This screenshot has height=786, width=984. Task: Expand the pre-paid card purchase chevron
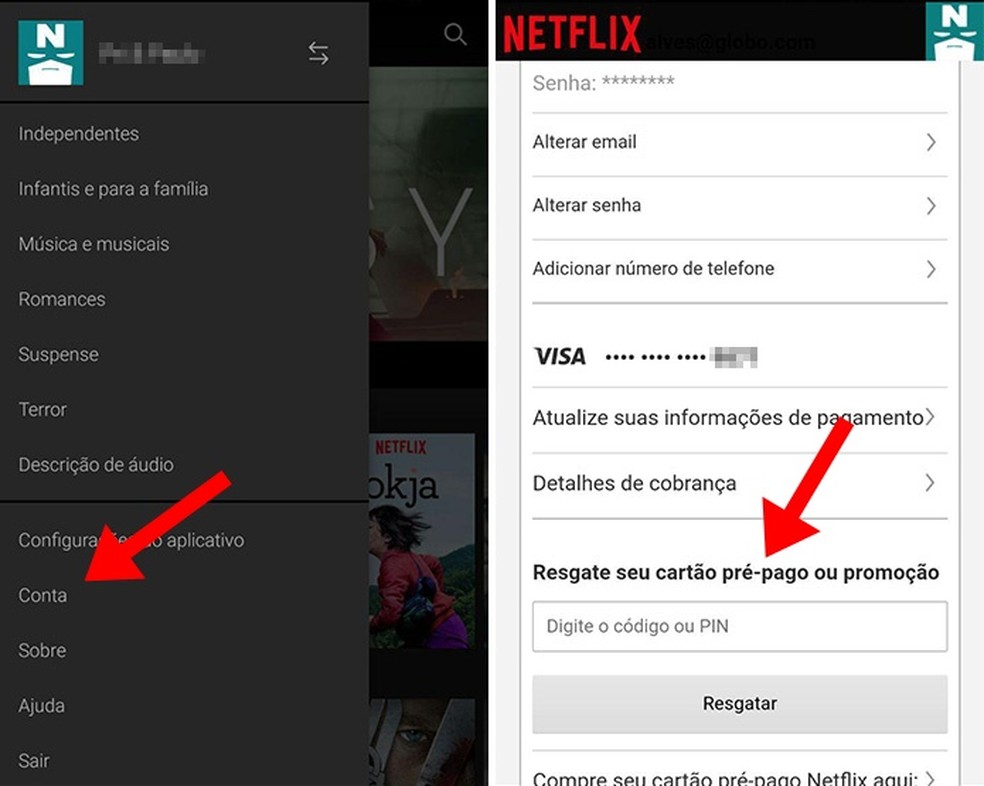coord(931,777)
